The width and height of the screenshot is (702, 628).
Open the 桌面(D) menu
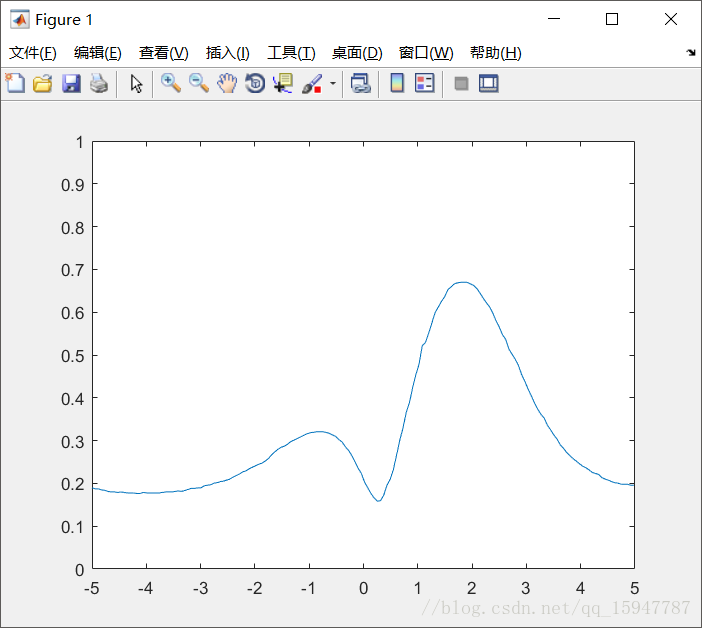pyautogui.click(x=357, y=53)
